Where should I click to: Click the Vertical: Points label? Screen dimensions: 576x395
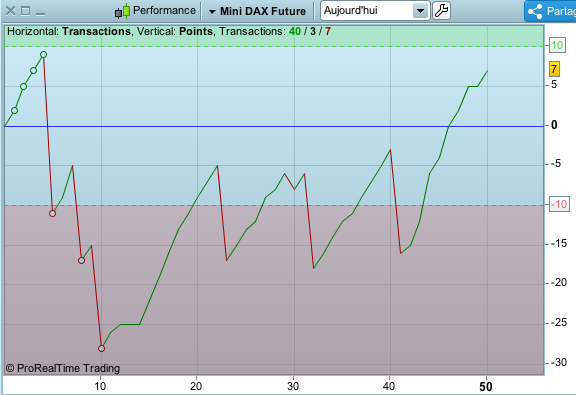point(175,32)
